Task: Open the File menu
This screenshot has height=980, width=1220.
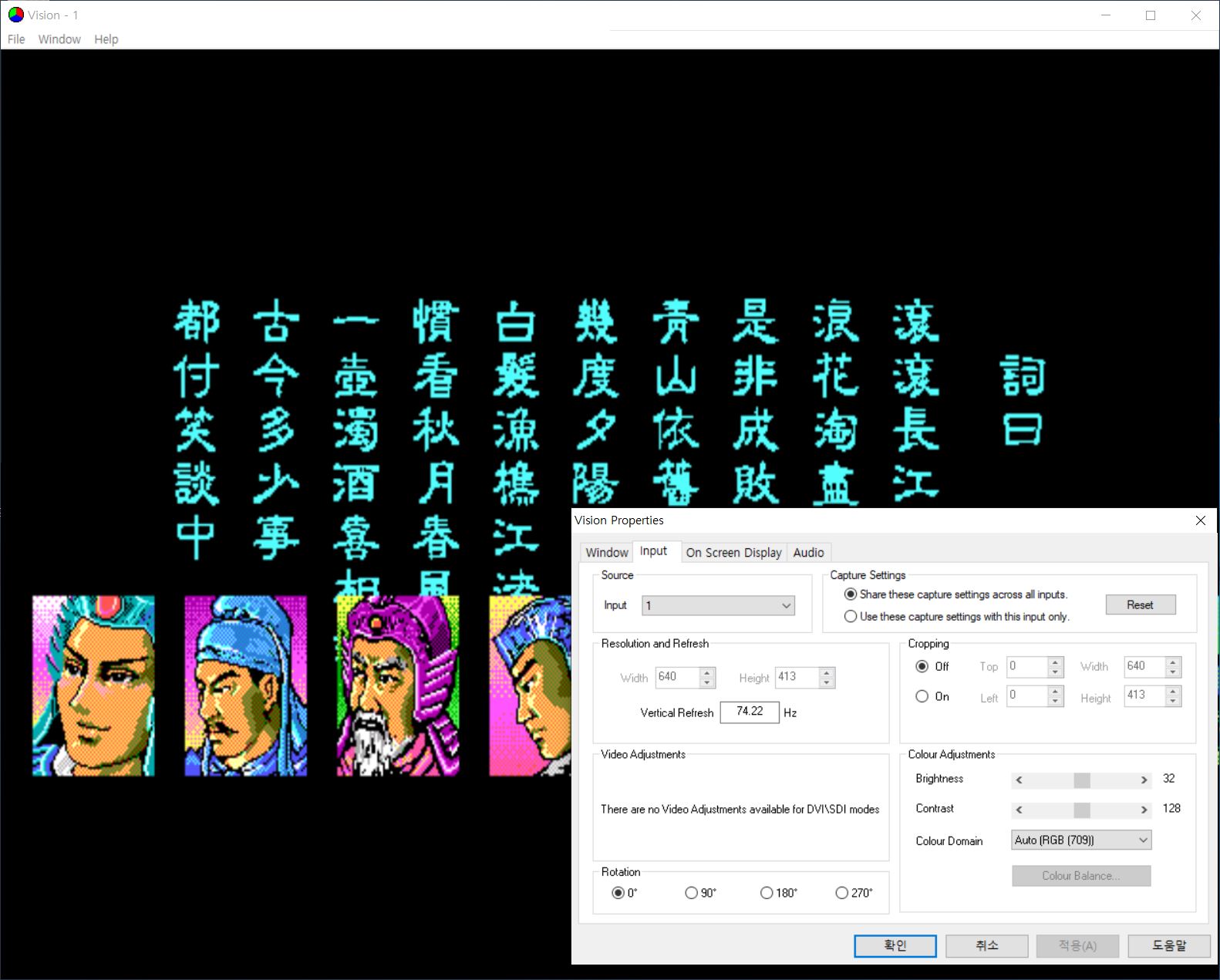Action: (16, 39)
